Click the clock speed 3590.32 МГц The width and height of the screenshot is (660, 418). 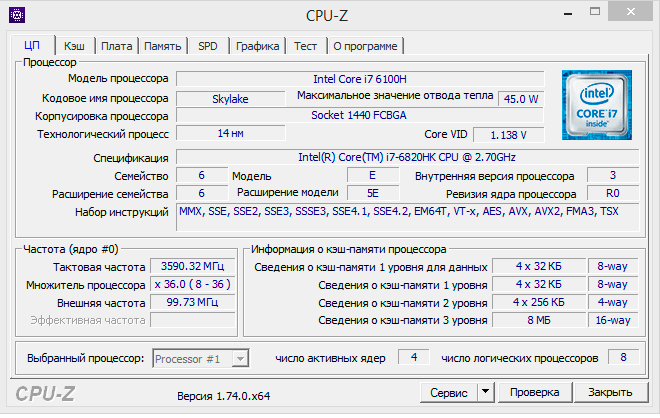[x=192, y=266]
